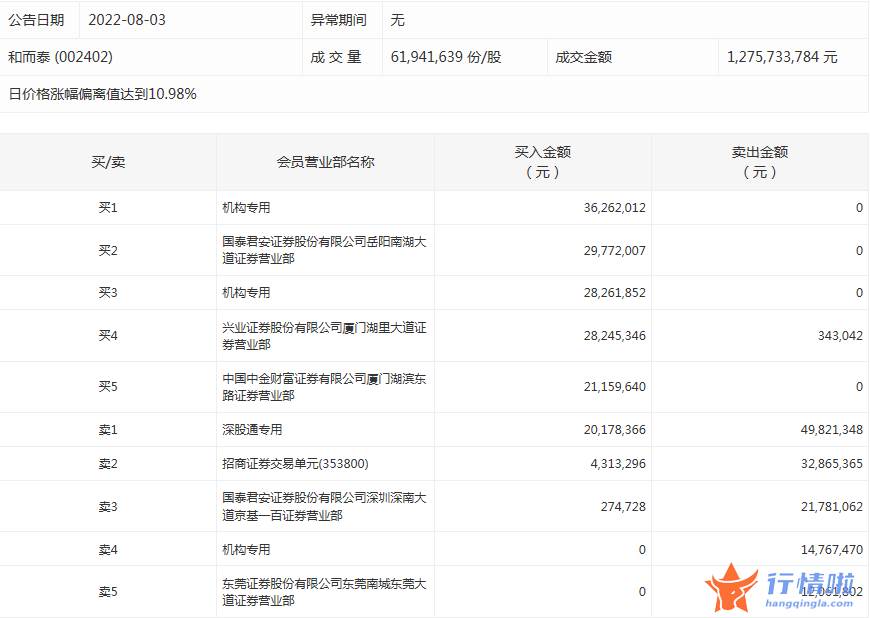Click the 公告日期 label
The height and width of the screenshot is (618, 870).
[x=36, y=20]
